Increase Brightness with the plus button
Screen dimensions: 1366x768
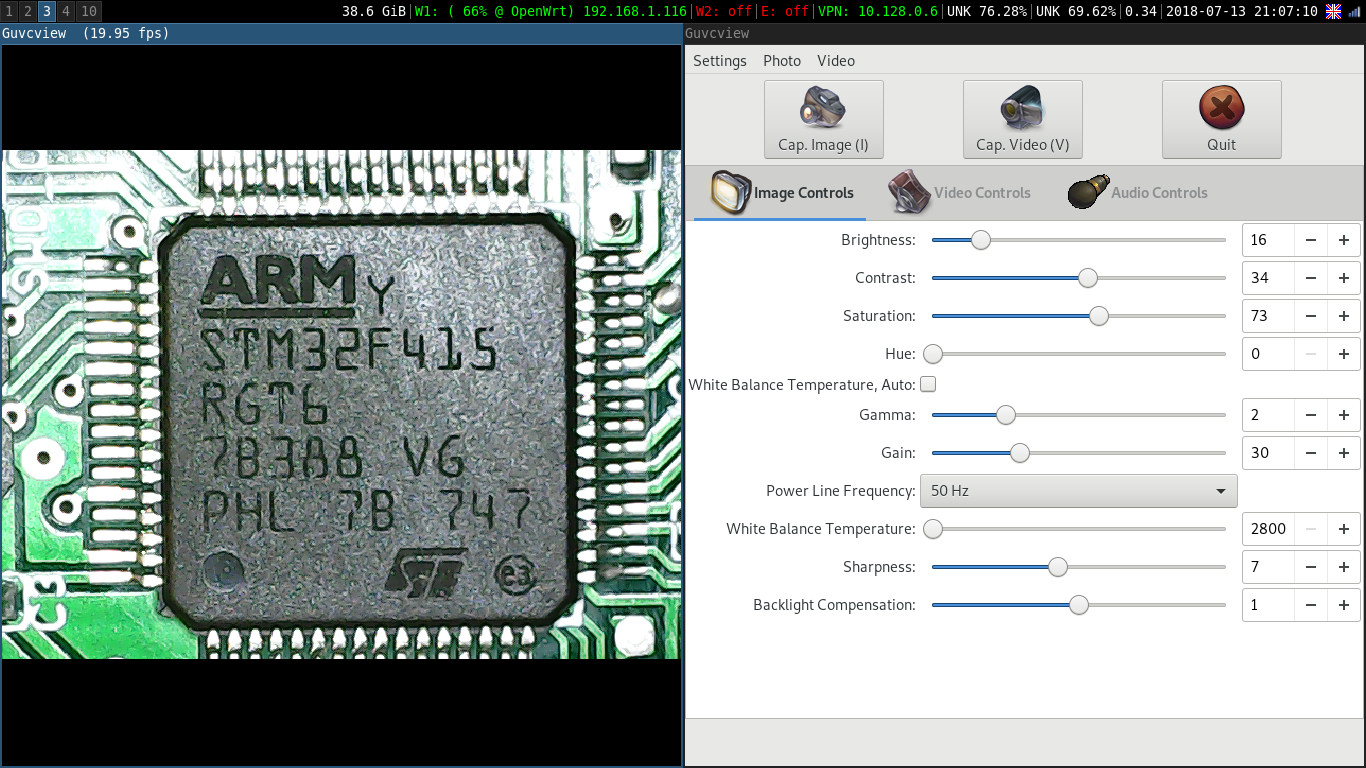coord(1344,240)
